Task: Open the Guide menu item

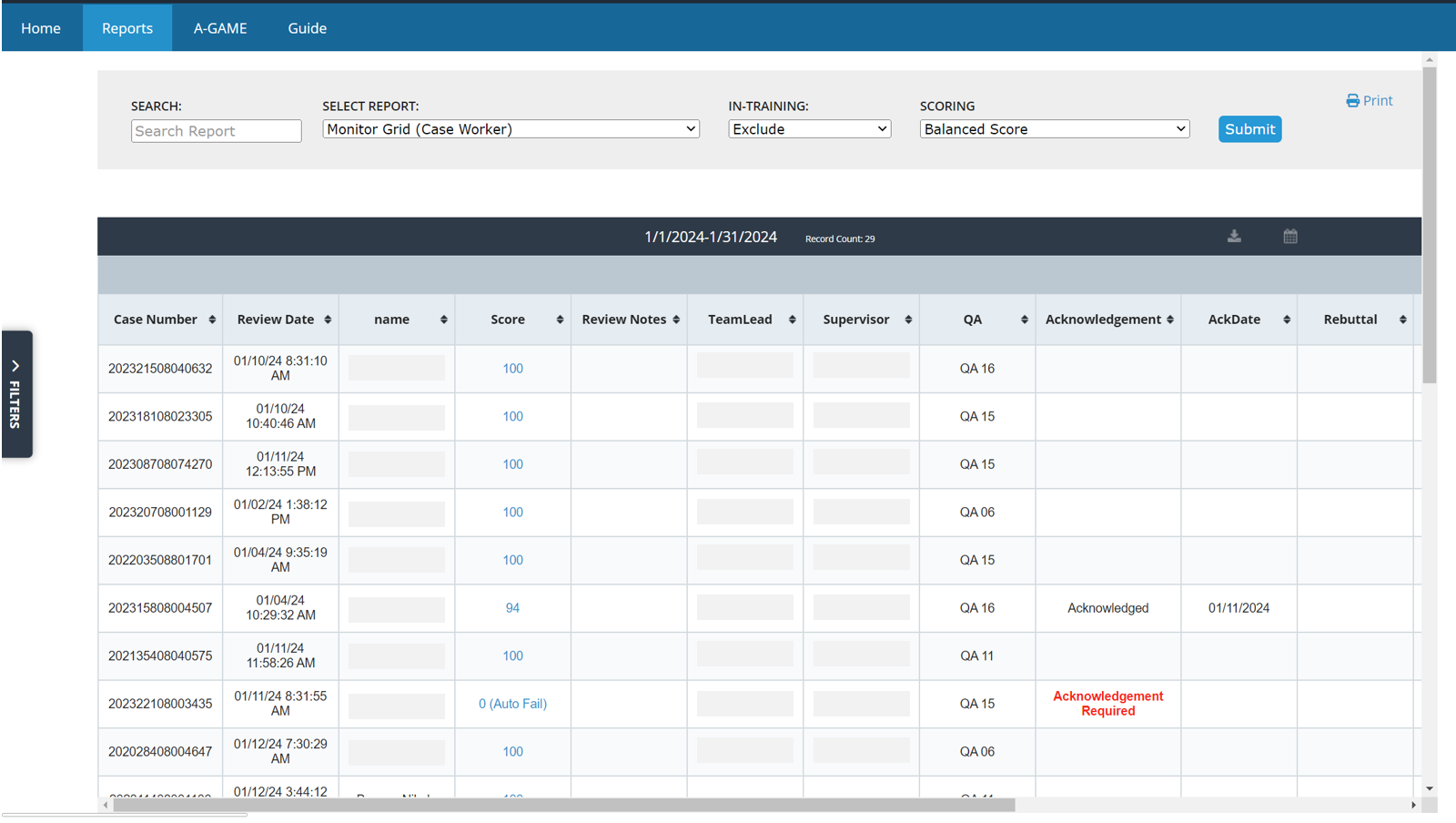Action: coord(308,28)
